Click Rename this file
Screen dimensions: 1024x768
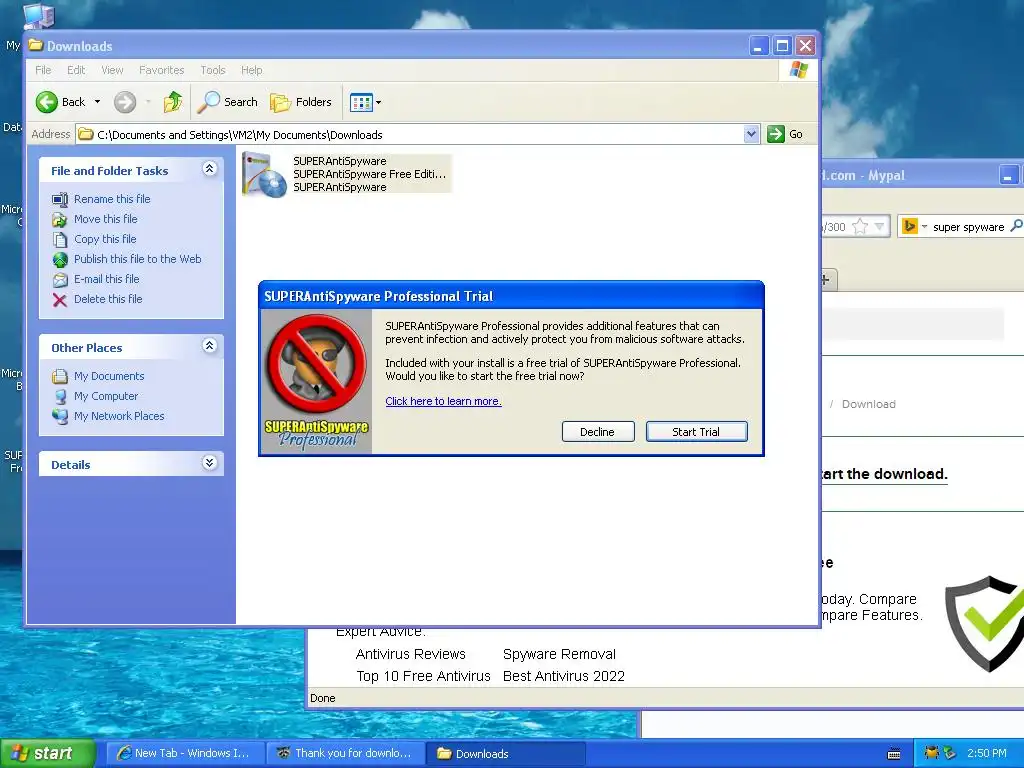click(x=112, y=199)
